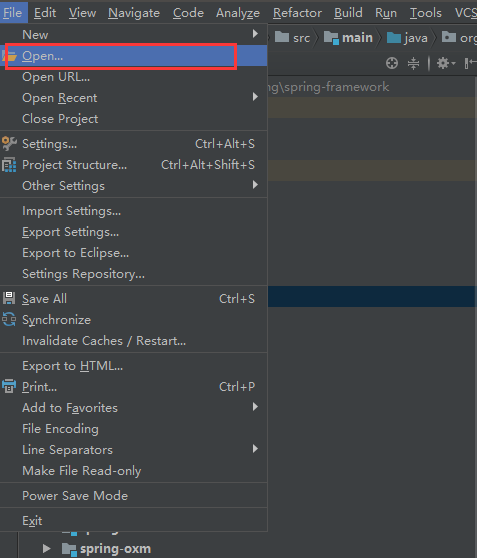Viewport: 477px width, 558px height.
Task: Open the Tools menu
Action: point(426,13)
